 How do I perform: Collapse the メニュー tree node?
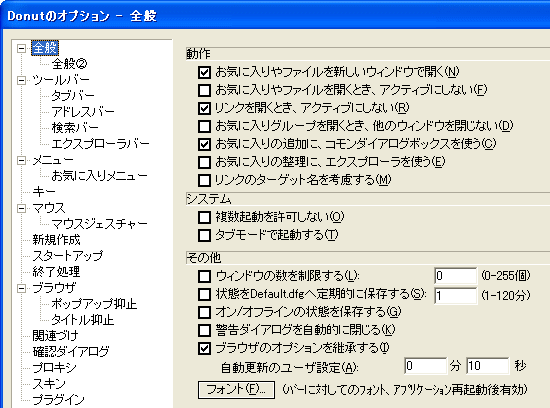(21, 161)
